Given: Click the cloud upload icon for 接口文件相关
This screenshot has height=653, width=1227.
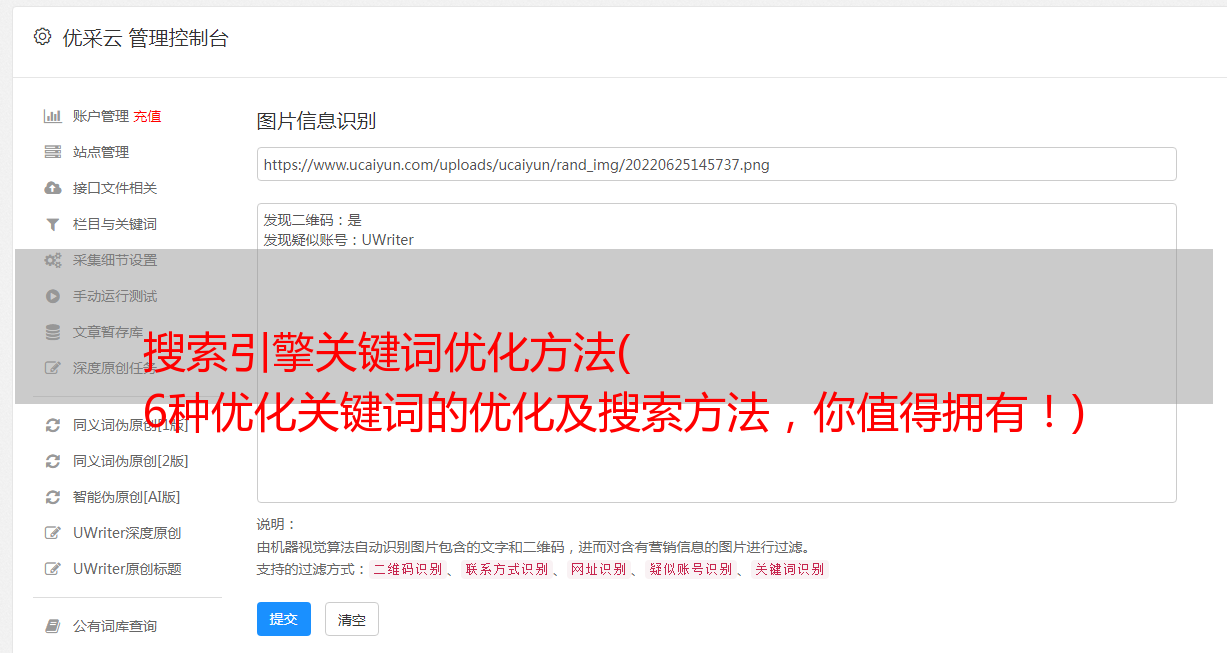Looking at the screenshot, I should pyautogui.click(x=53, y=188).
